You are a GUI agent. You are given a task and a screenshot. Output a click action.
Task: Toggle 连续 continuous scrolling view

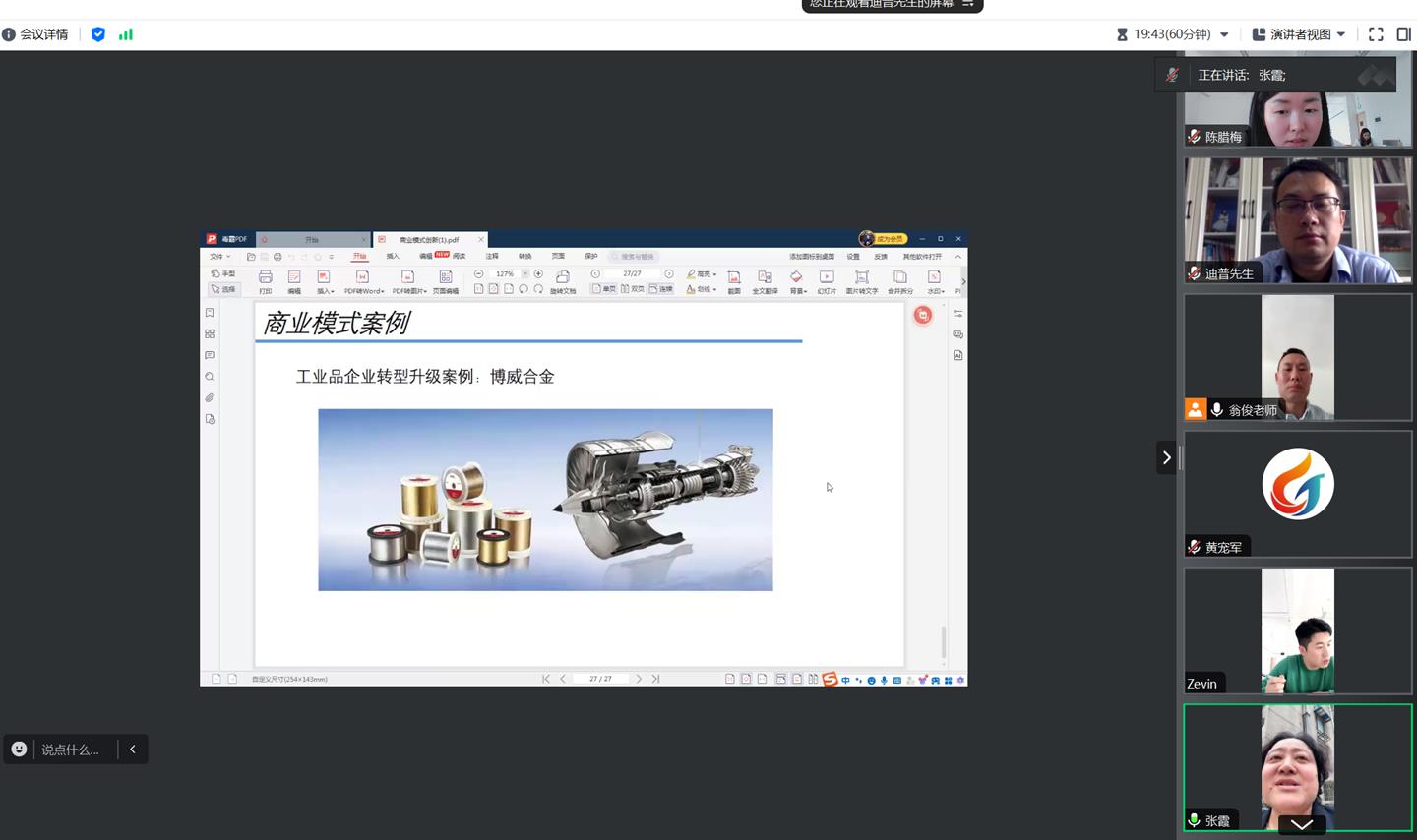click(x=660, y=289)
